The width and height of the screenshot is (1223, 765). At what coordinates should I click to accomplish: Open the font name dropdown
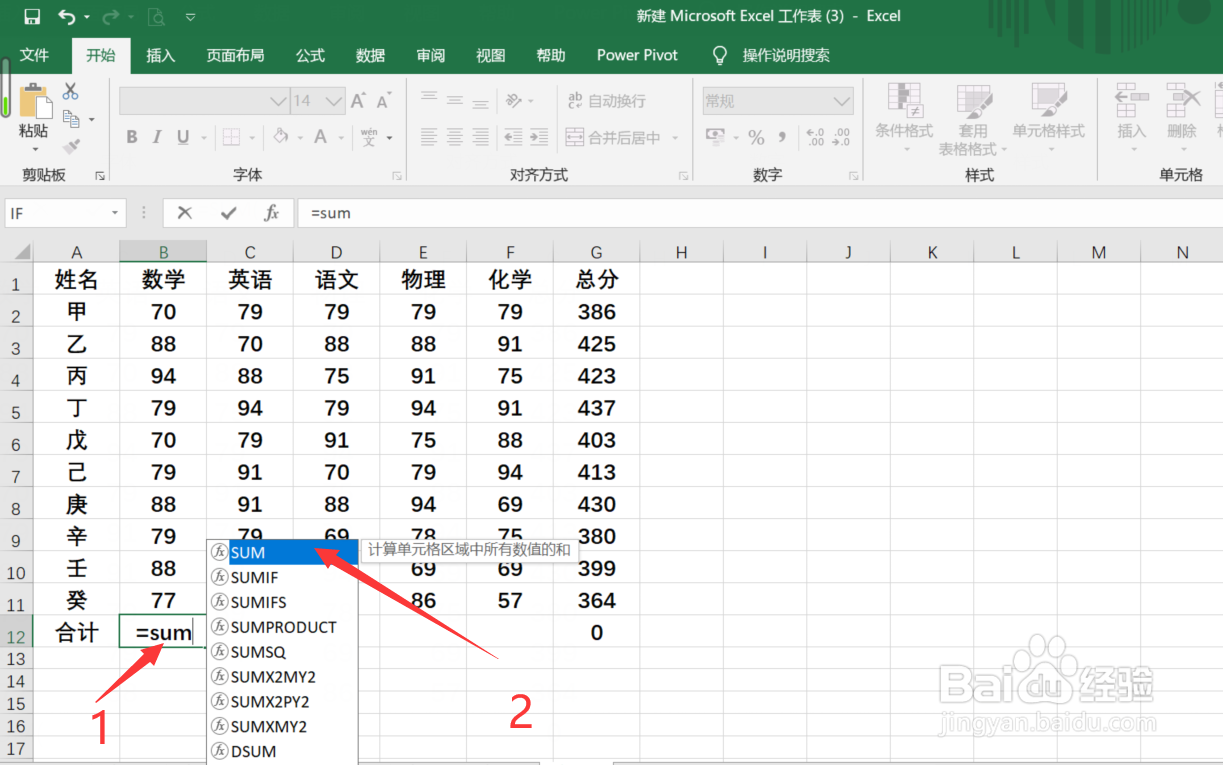(x=279, y=101)
